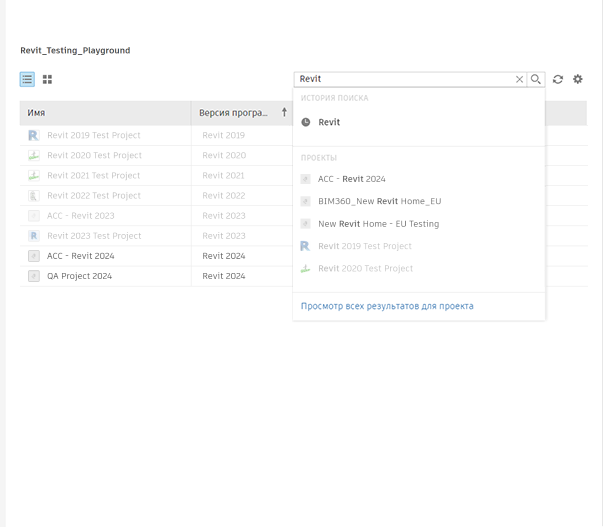Image resolution: width=603 pixels, height=527 pixels.
Task: Sort by the Имя column header
Action: pyautogui.click(x=37, y=113)
